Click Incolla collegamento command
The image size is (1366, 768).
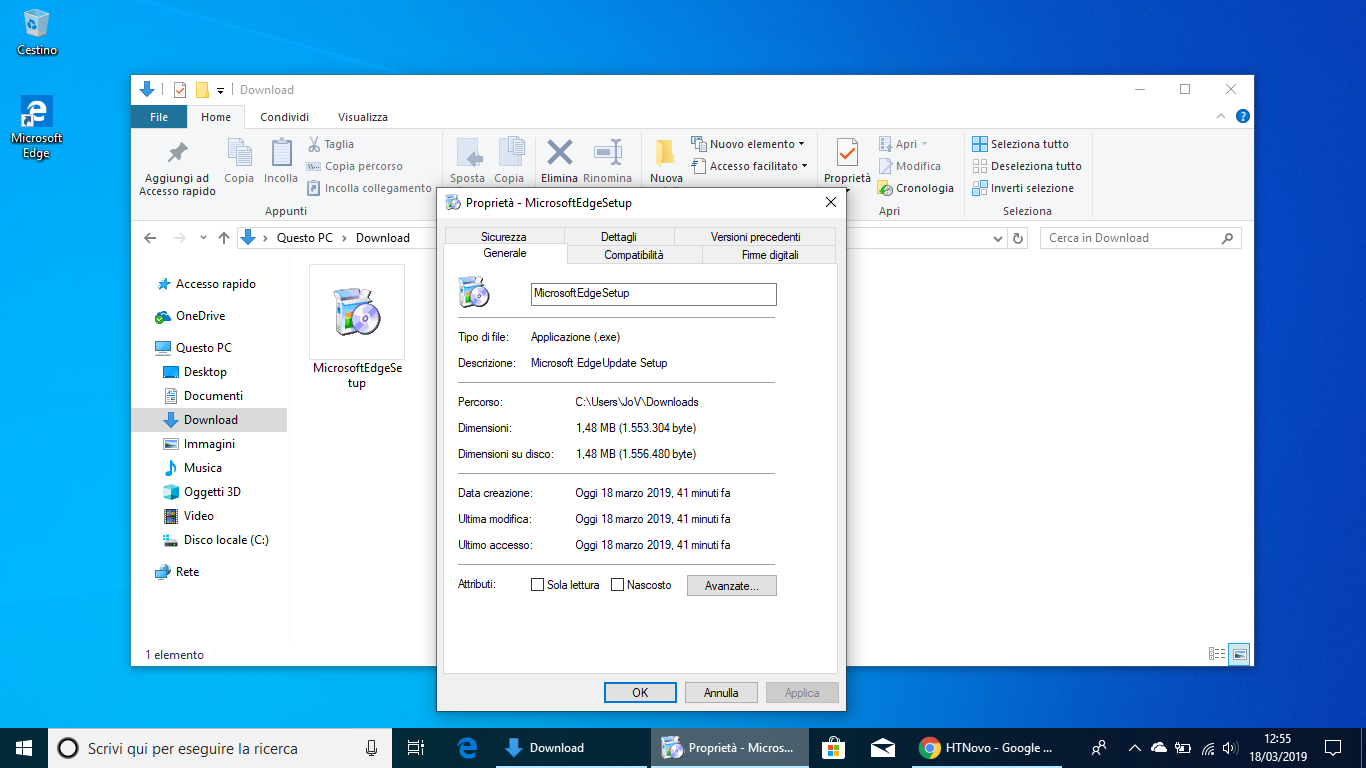(369, 188)
